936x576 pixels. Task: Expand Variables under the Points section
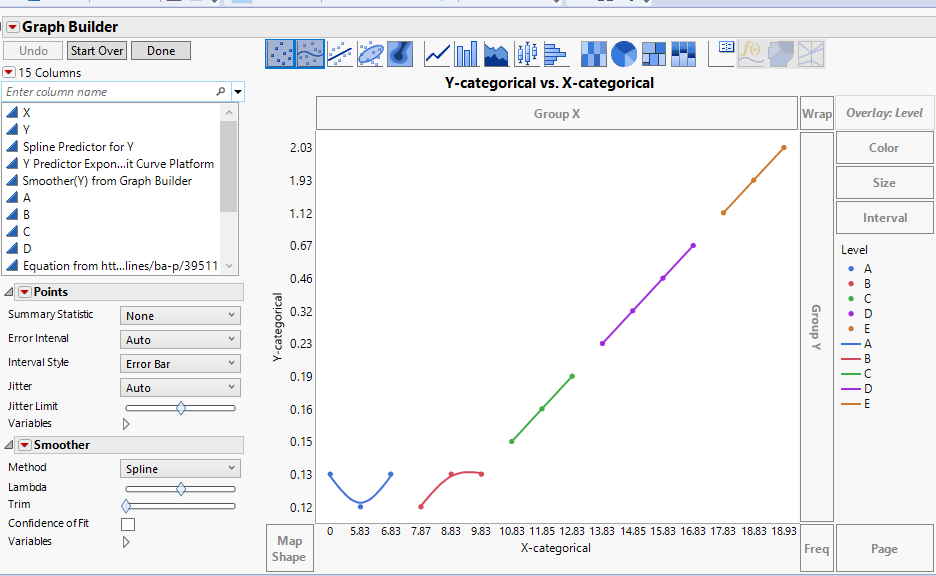click(x=126, y=424)
